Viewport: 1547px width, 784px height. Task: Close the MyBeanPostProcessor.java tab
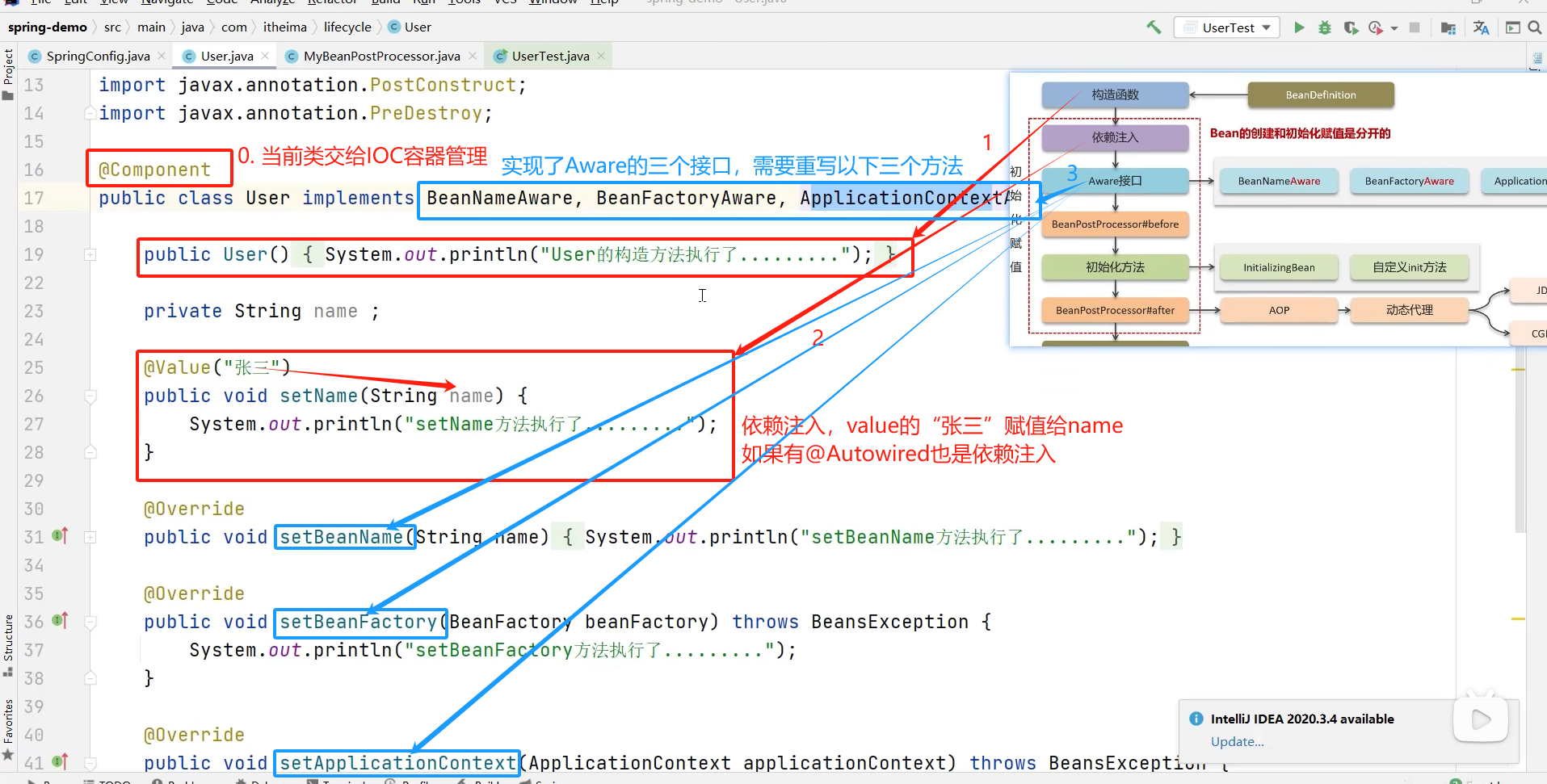click(x=472, y=56)
